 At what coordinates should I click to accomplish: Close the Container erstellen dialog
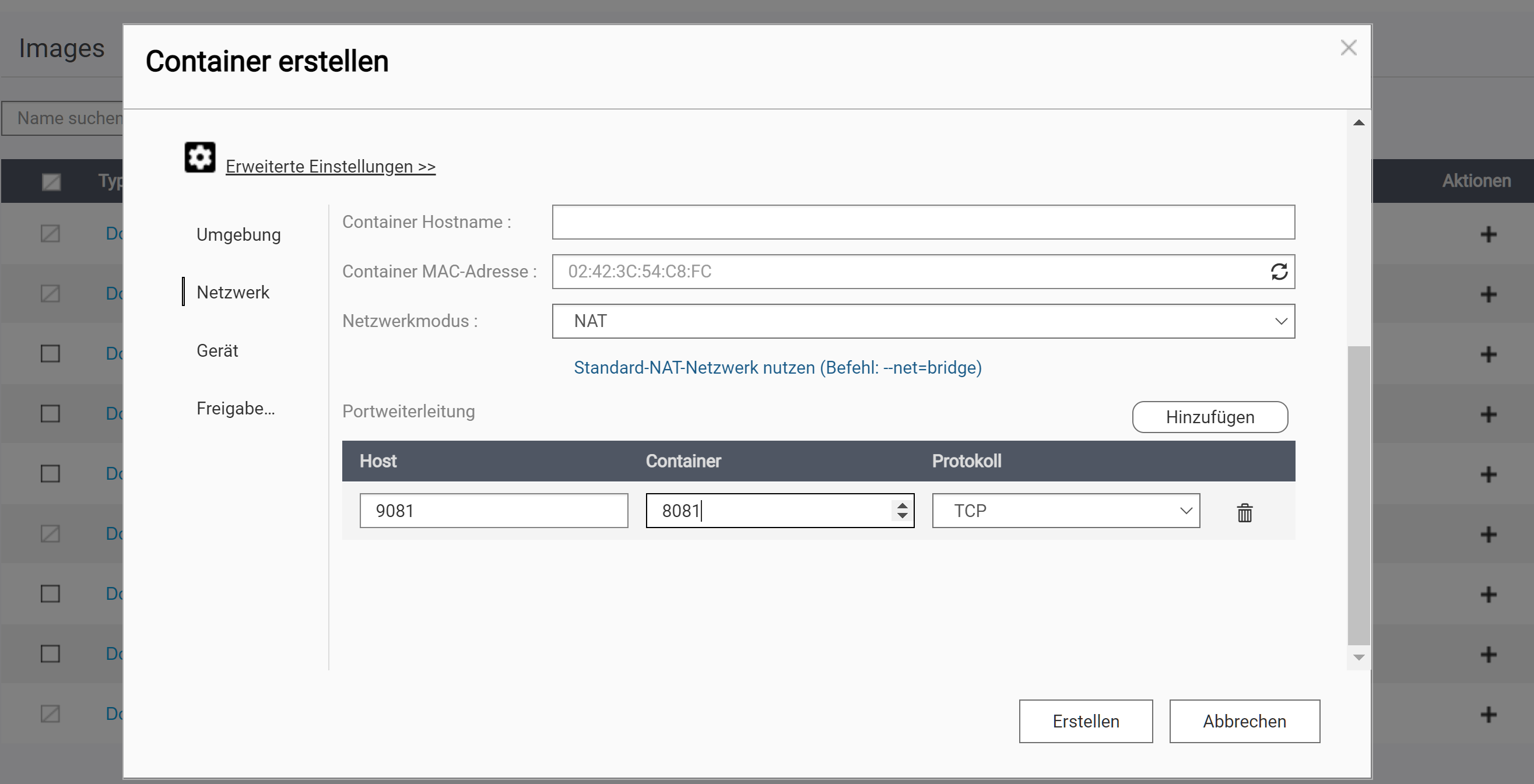1348,48
